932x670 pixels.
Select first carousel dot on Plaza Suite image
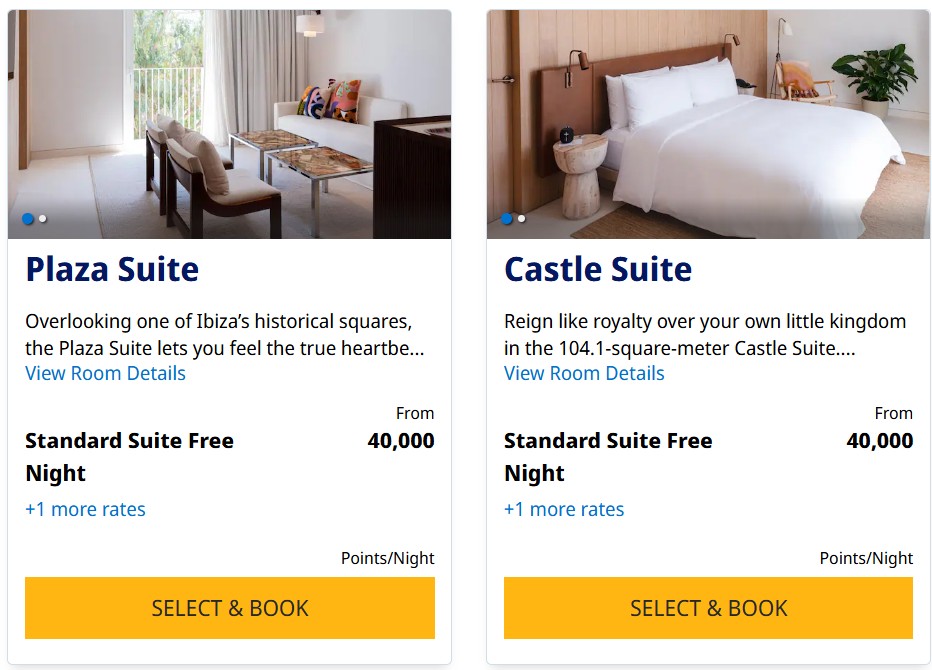(28, 219)
